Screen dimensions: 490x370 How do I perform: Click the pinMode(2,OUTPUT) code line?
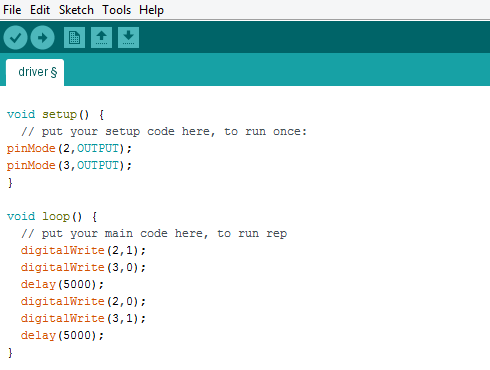69,148
